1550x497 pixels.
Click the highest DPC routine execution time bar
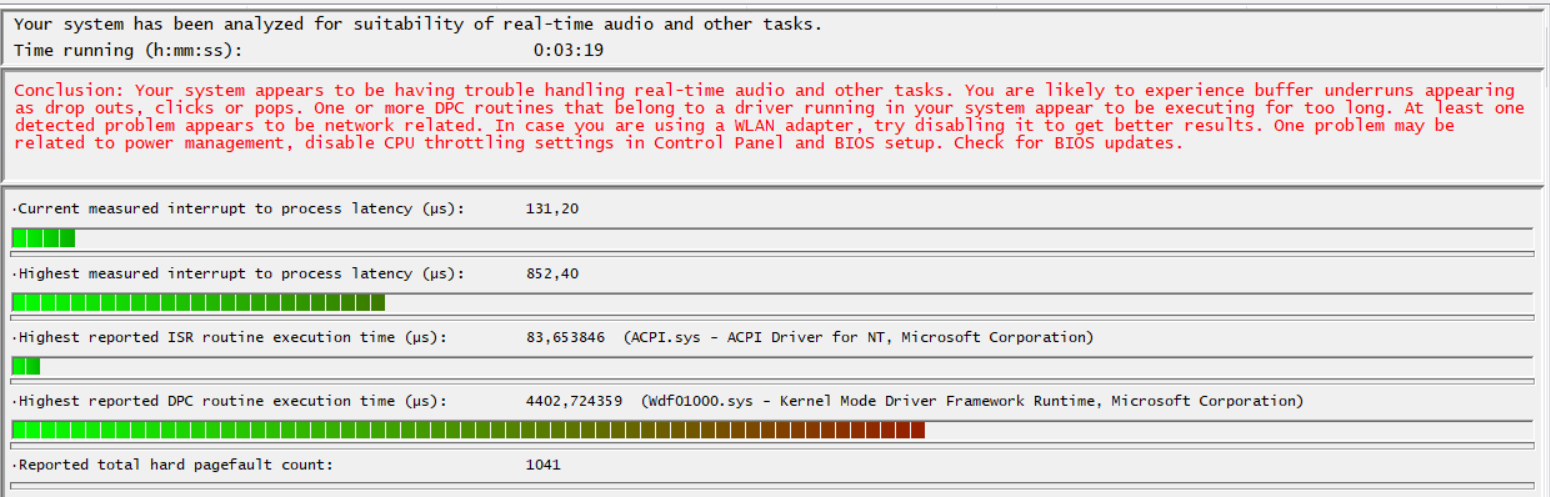tap(772, 430)
